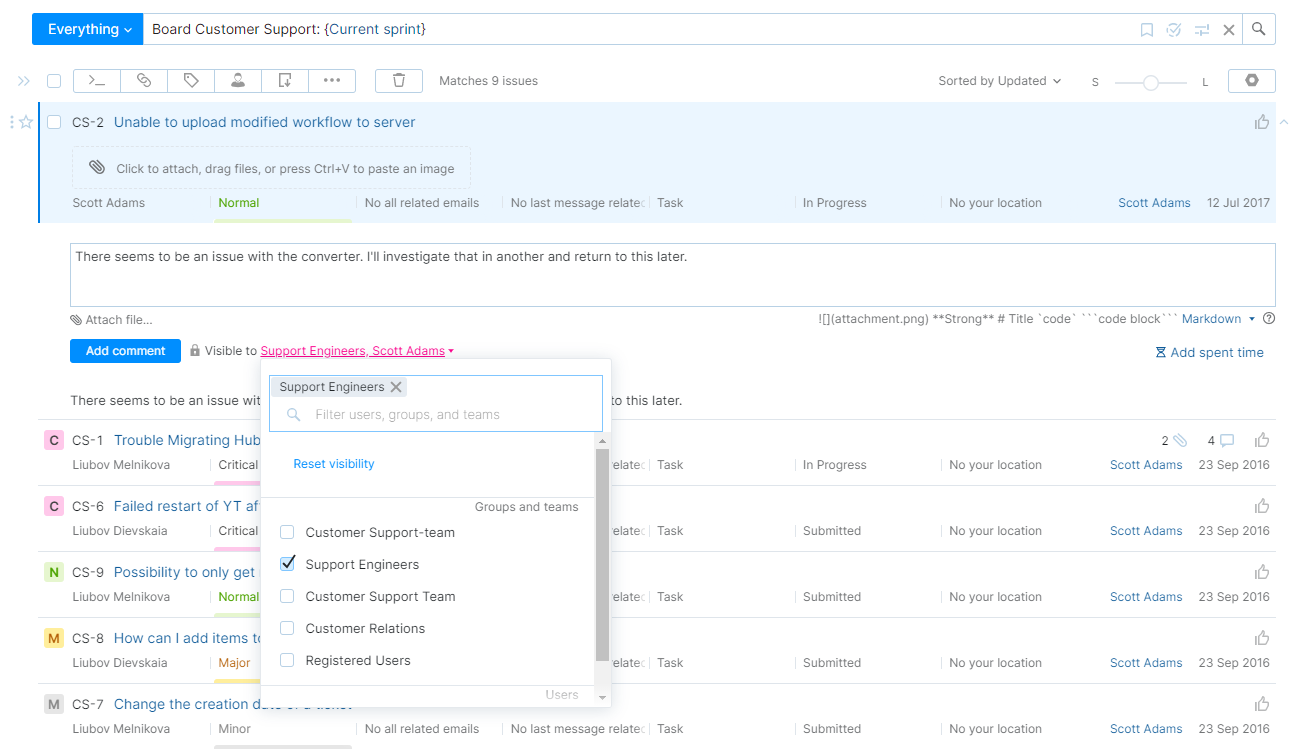Run the search with the magnifier icon
Image resolution: width=1307 pixels, height=749 pixels.
(x=1258, y=29)
